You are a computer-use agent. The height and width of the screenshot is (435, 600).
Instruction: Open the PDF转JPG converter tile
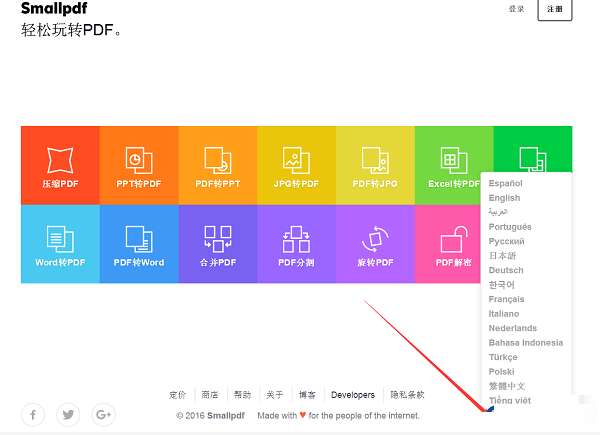coord(375,165)
